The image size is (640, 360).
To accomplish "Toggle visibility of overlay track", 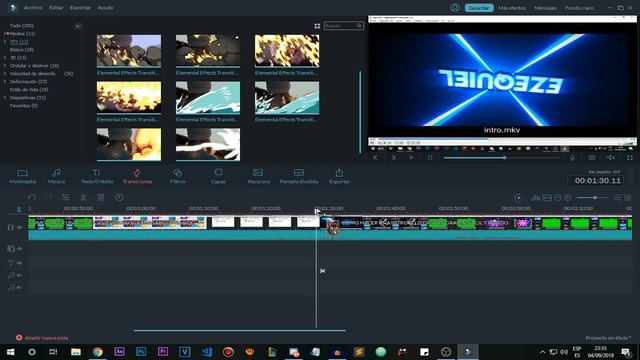I will pos(19,249).
